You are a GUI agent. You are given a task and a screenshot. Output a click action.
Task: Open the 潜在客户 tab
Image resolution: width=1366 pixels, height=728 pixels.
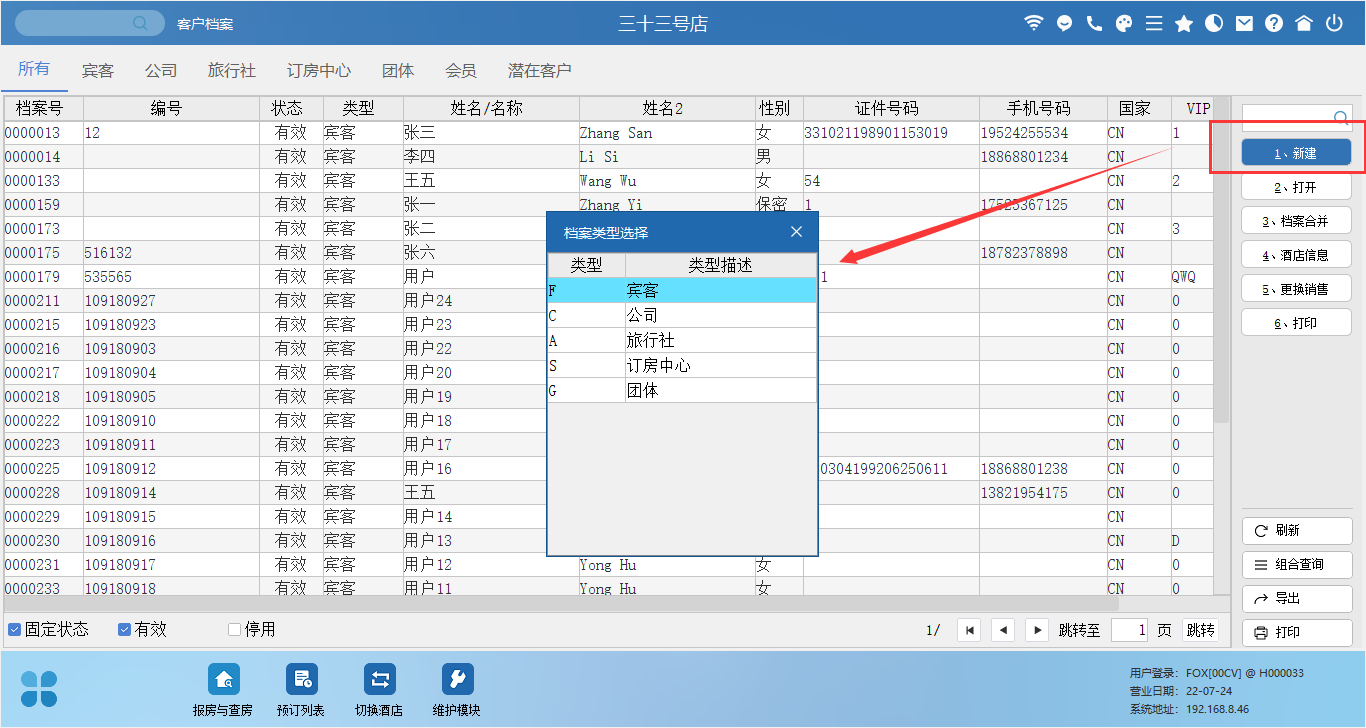click(x=539, y=71)
